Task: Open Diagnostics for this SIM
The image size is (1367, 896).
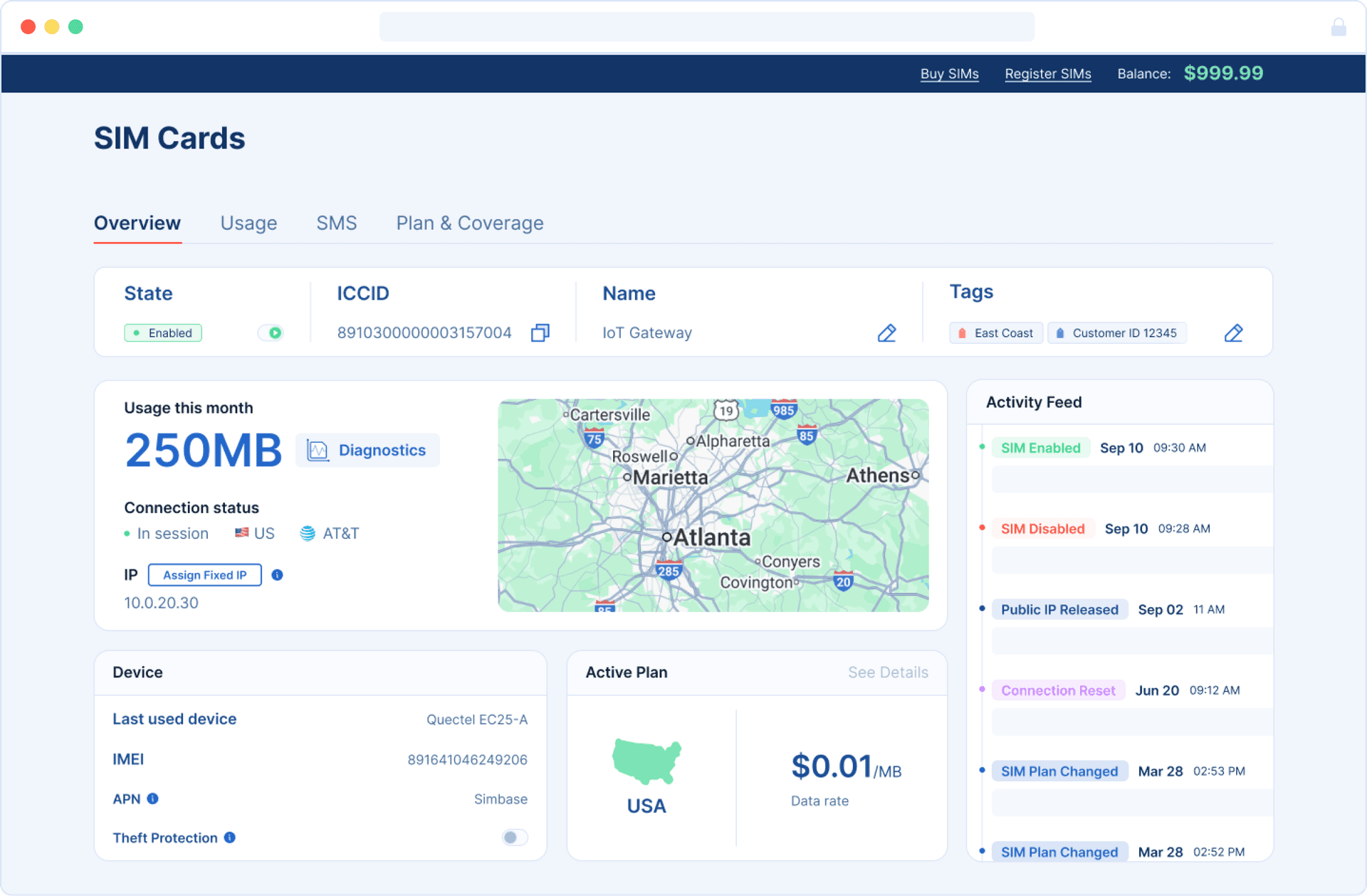Action: (x=367, y=450)
